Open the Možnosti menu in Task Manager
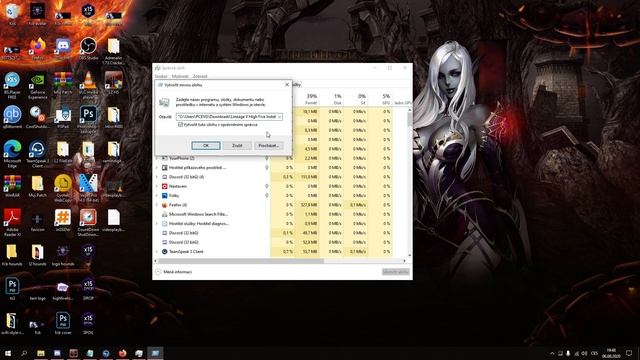The image size is (640, 360). [180, 76]
